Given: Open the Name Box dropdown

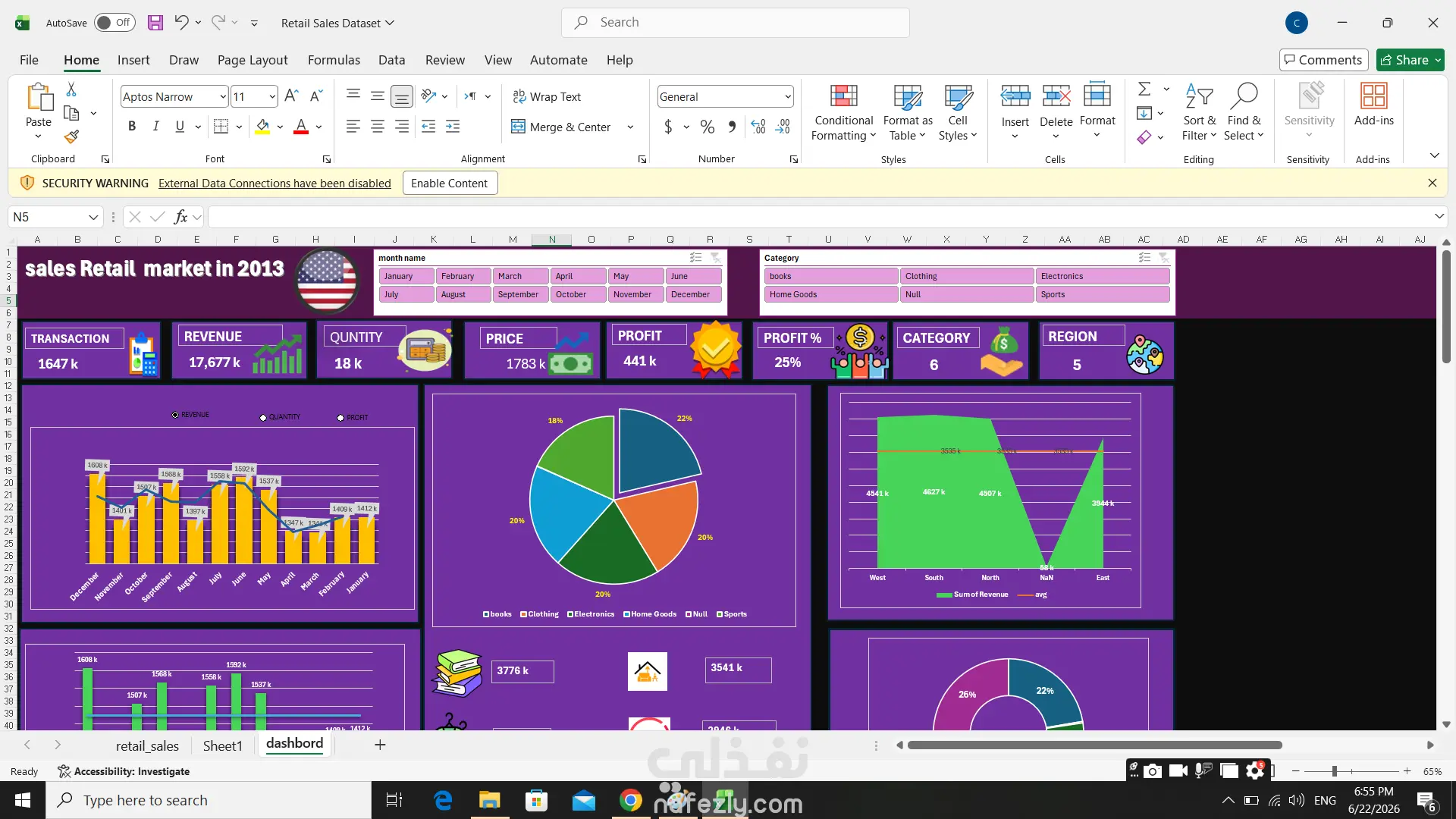Looking at the screenshot, I should (93, 217).
